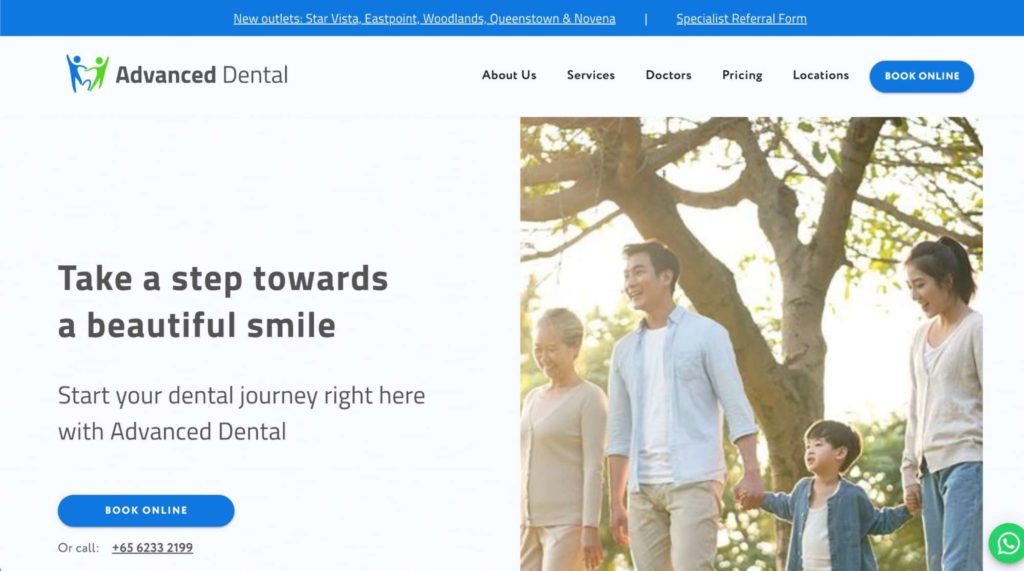Click Book Online in header

921,76
